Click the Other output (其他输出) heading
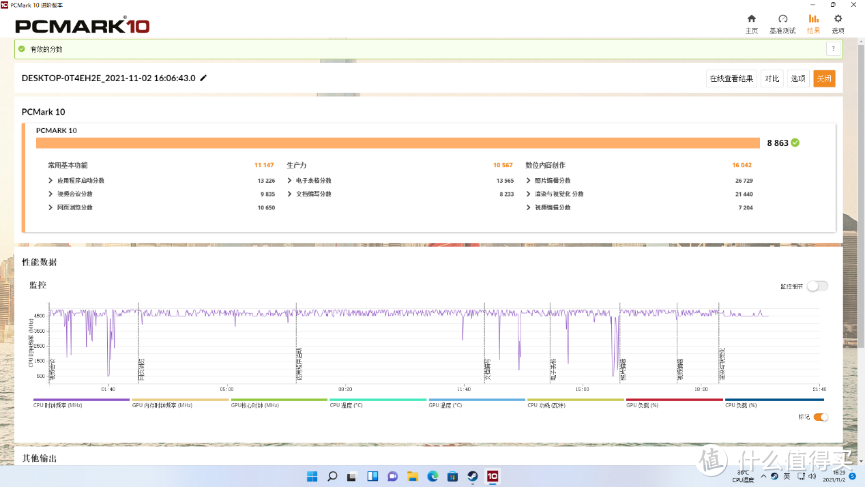Image resolution: width=865 pixels, height=487 pixels. pyautogui.click(x=39, y=458)
